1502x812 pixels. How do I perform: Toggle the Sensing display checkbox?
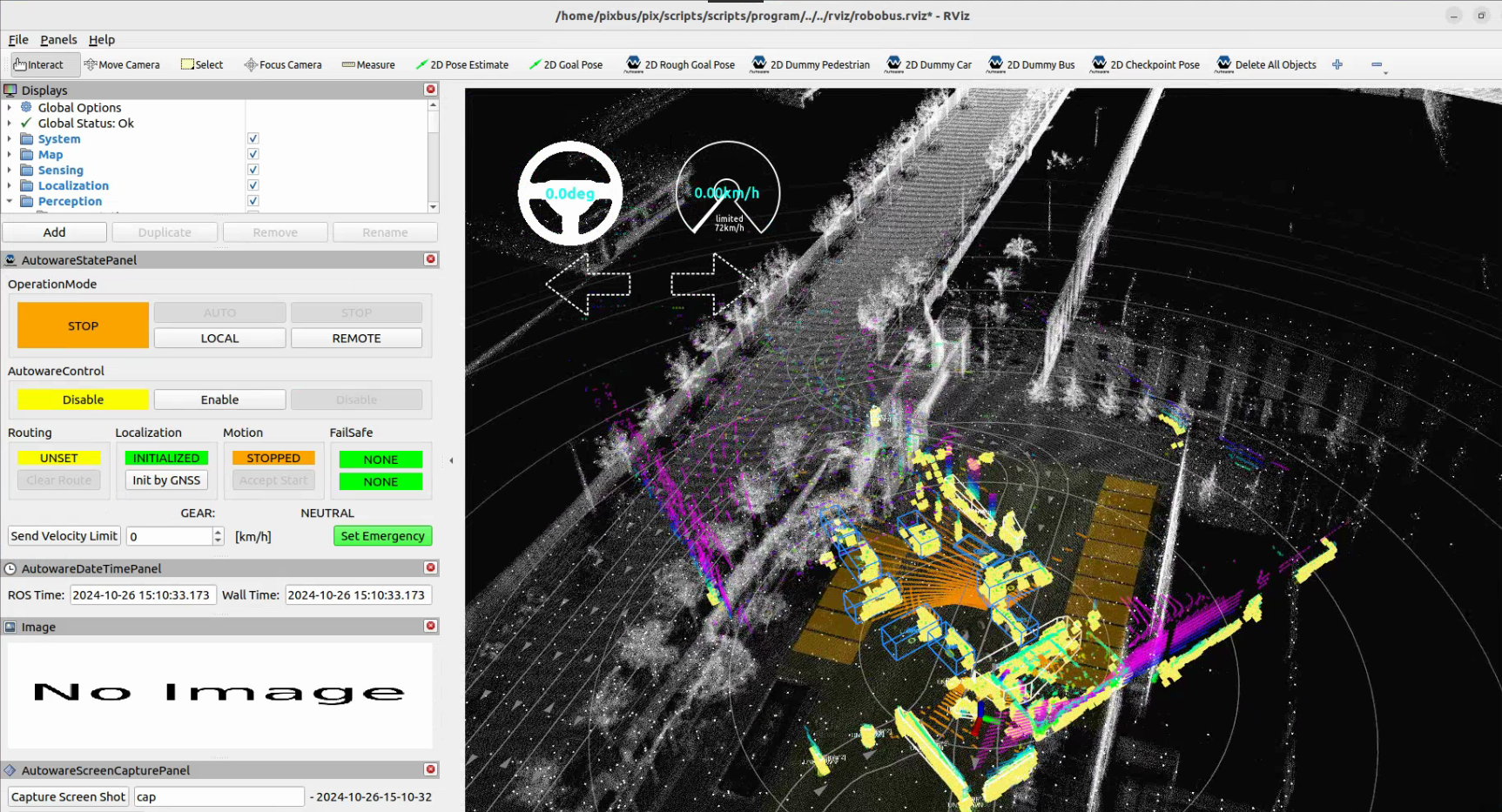253,170
